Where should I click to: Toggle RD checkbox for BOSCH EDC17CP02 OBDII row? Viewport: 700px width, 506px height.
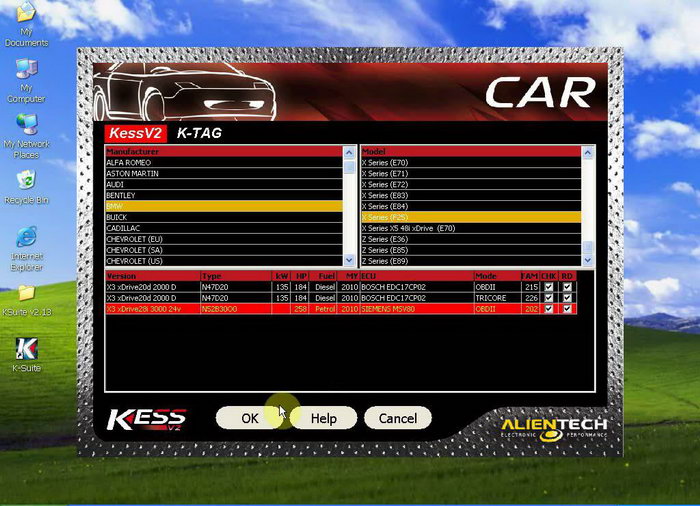click(567, 287)
